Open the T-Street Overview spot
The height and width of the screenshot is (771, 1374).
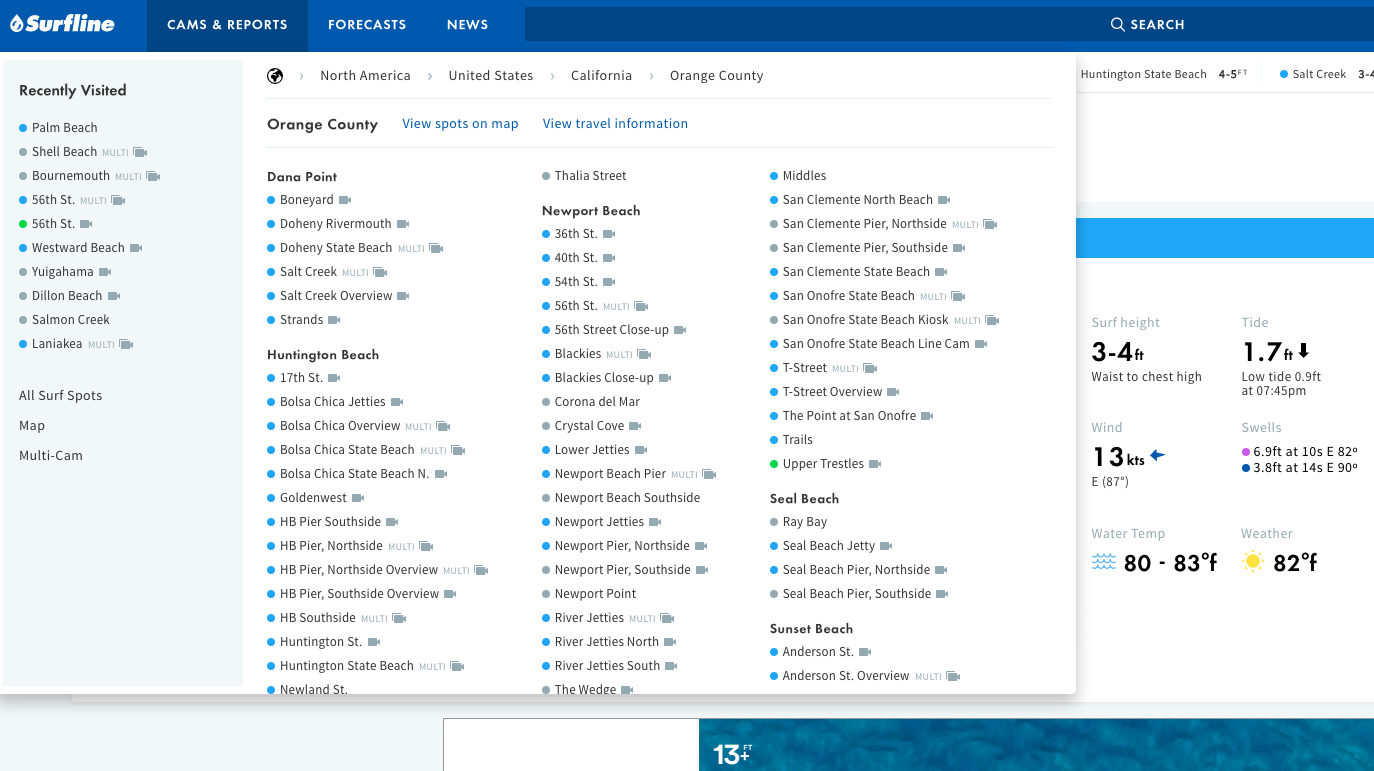point(832,392)
